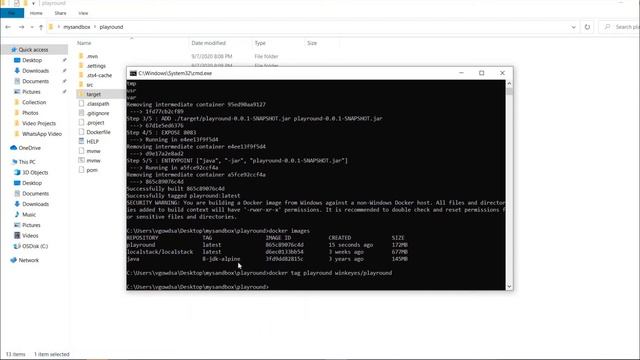The image size is (640, 360).
Task: Select This PC in navigation pane
Action: (x=27, y=162)
